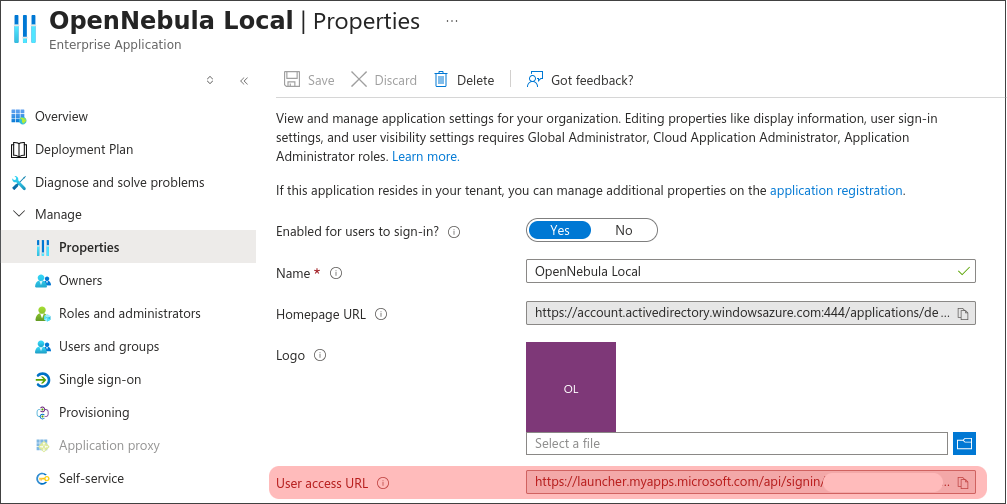Viewport: 1007px width, 504px height.
Task: Copy the Homepage URL value
Action: click(963, 313)
